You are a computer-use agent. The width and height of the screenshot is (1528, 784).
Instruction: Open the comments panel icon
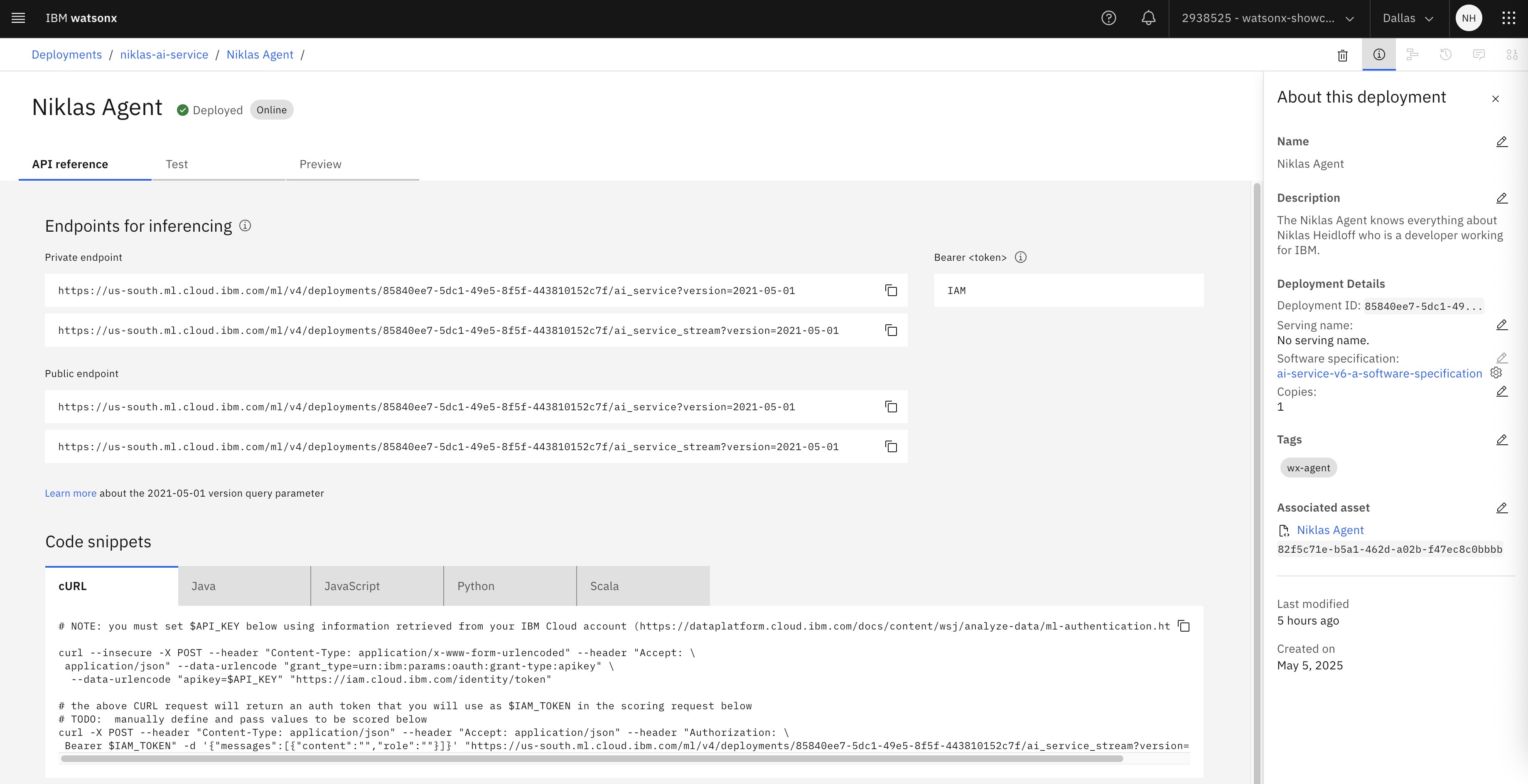1478,54
